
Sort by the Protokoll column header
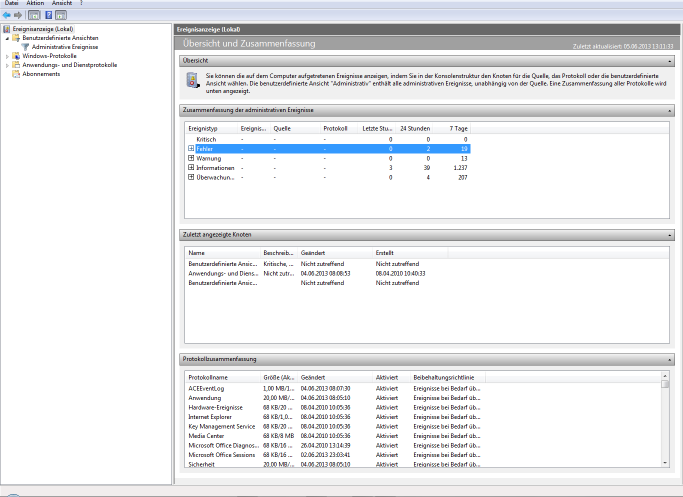click(338, 128)
